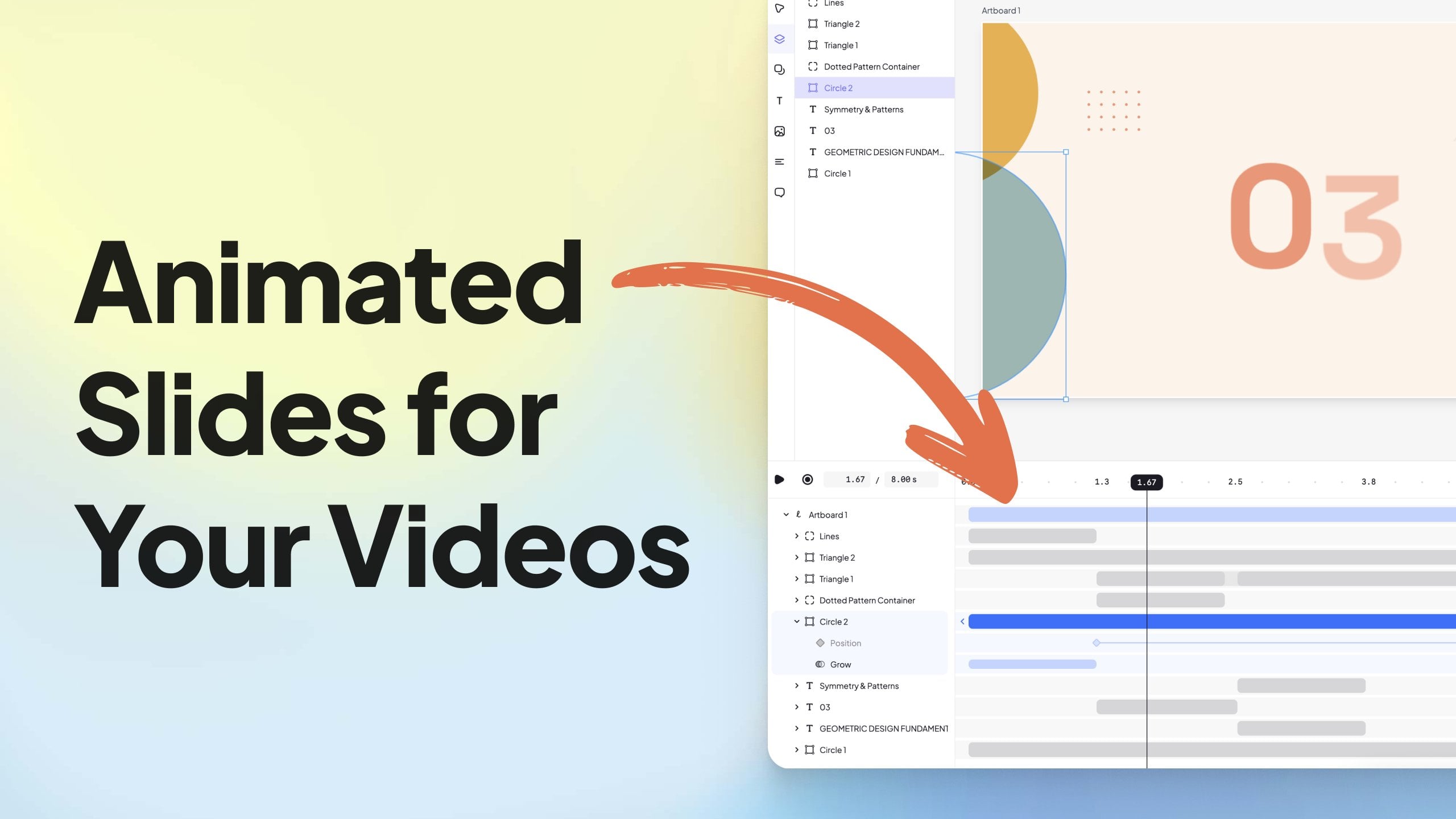This screenshot has width=1456, height=819.
Task: Edit the total duration 8.00 s field
Action: [911, 479]
